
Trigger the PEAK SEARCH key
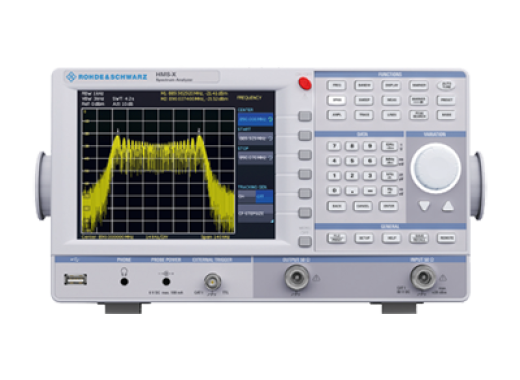click(419, 115)
